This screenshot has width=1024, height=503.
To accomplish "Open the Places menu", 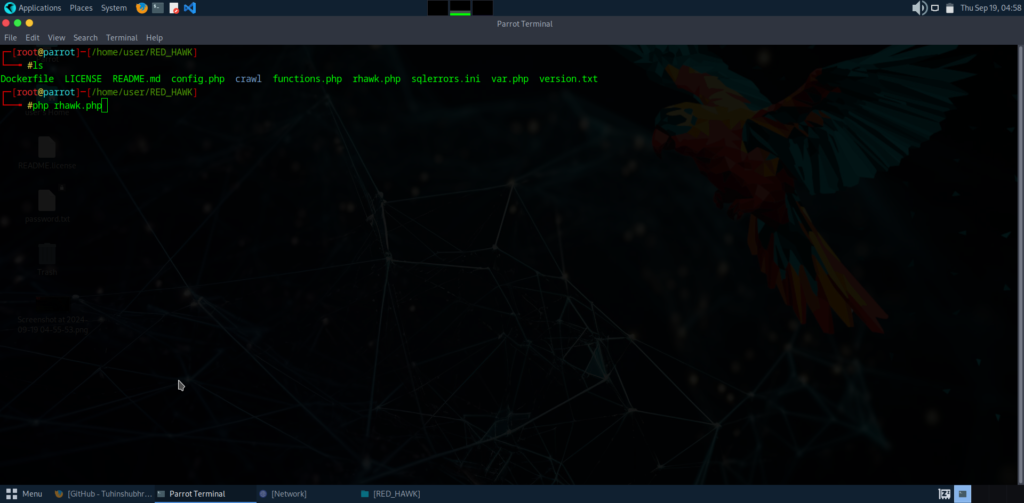I will point(81,8).
